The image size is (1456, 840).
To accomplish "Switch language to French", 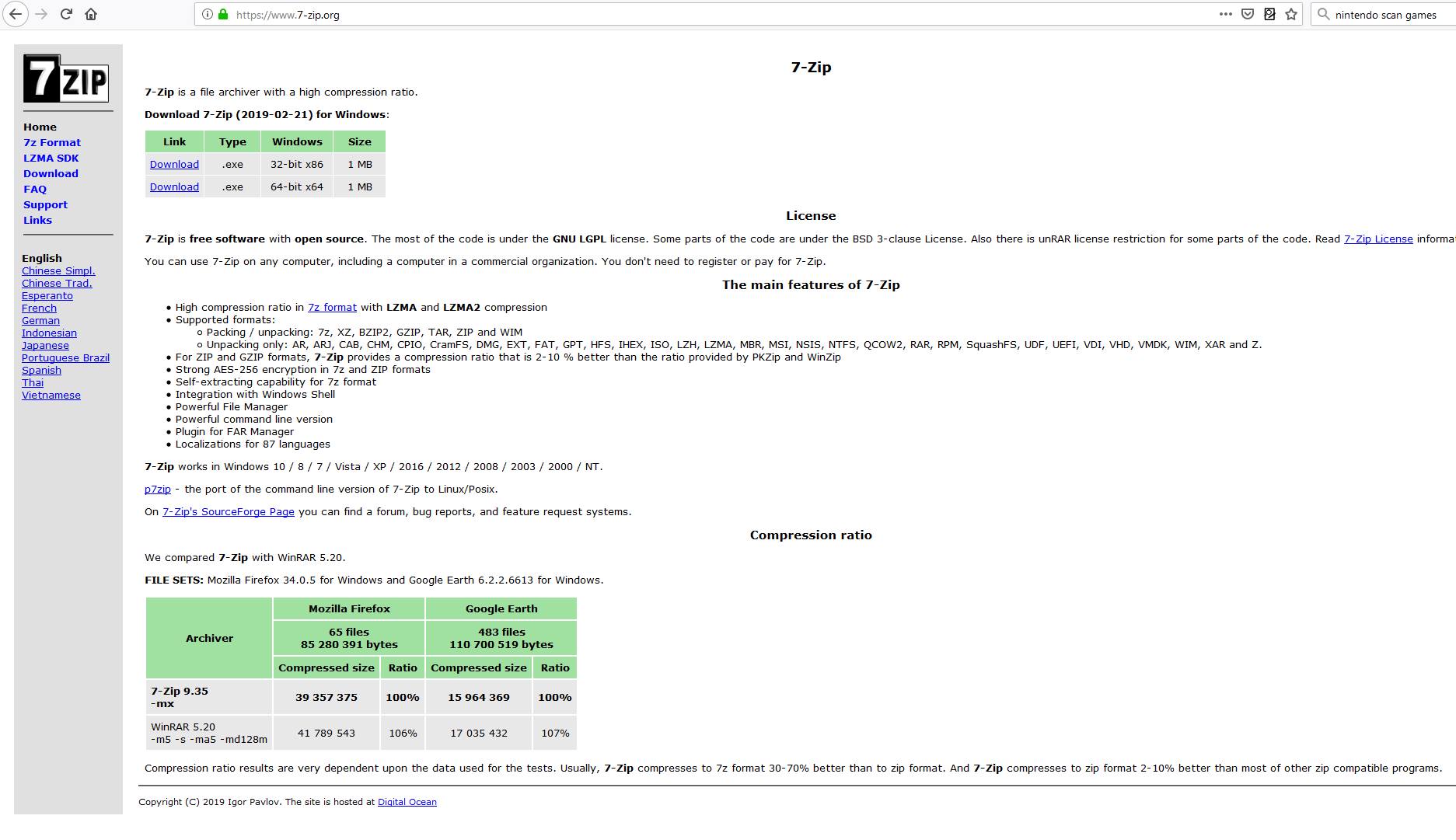I will pyautogui.click(x=39, y=308).
